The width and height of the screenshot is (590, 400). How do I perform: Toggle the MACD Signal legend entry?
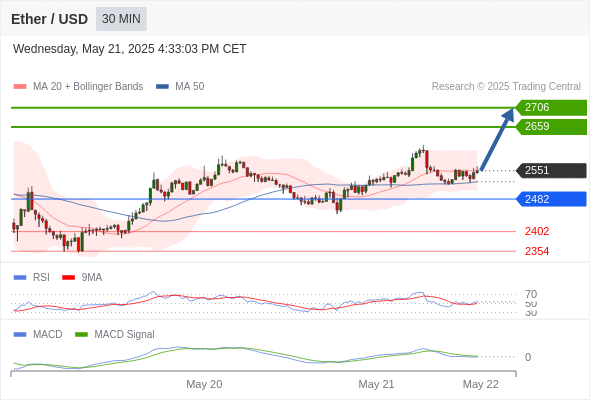115,334
